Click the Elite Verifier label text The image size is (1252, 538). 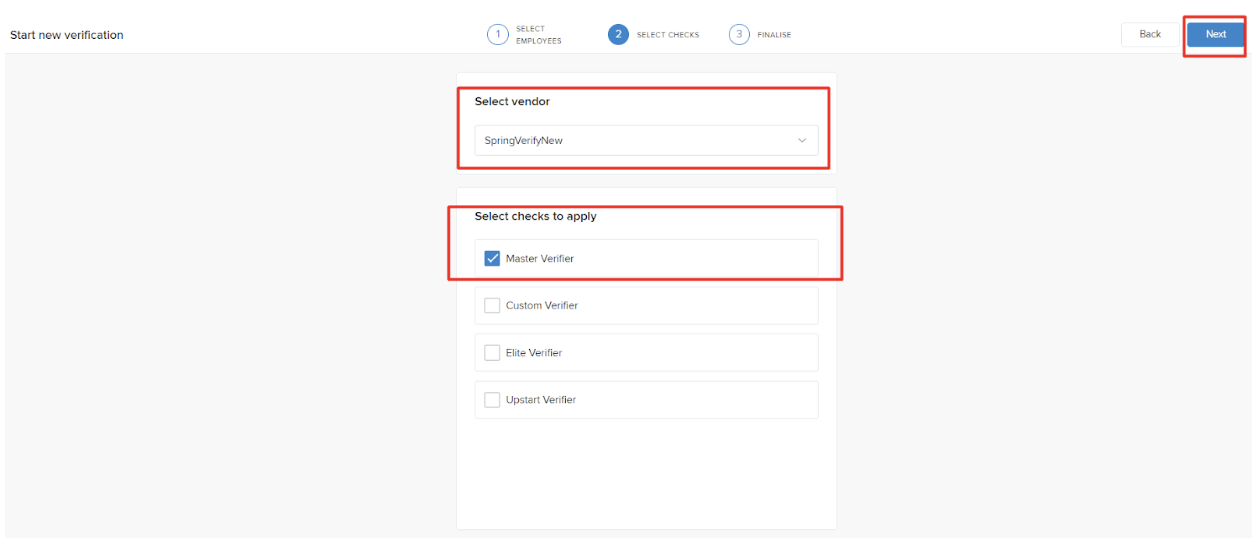(x=534, y=352)
